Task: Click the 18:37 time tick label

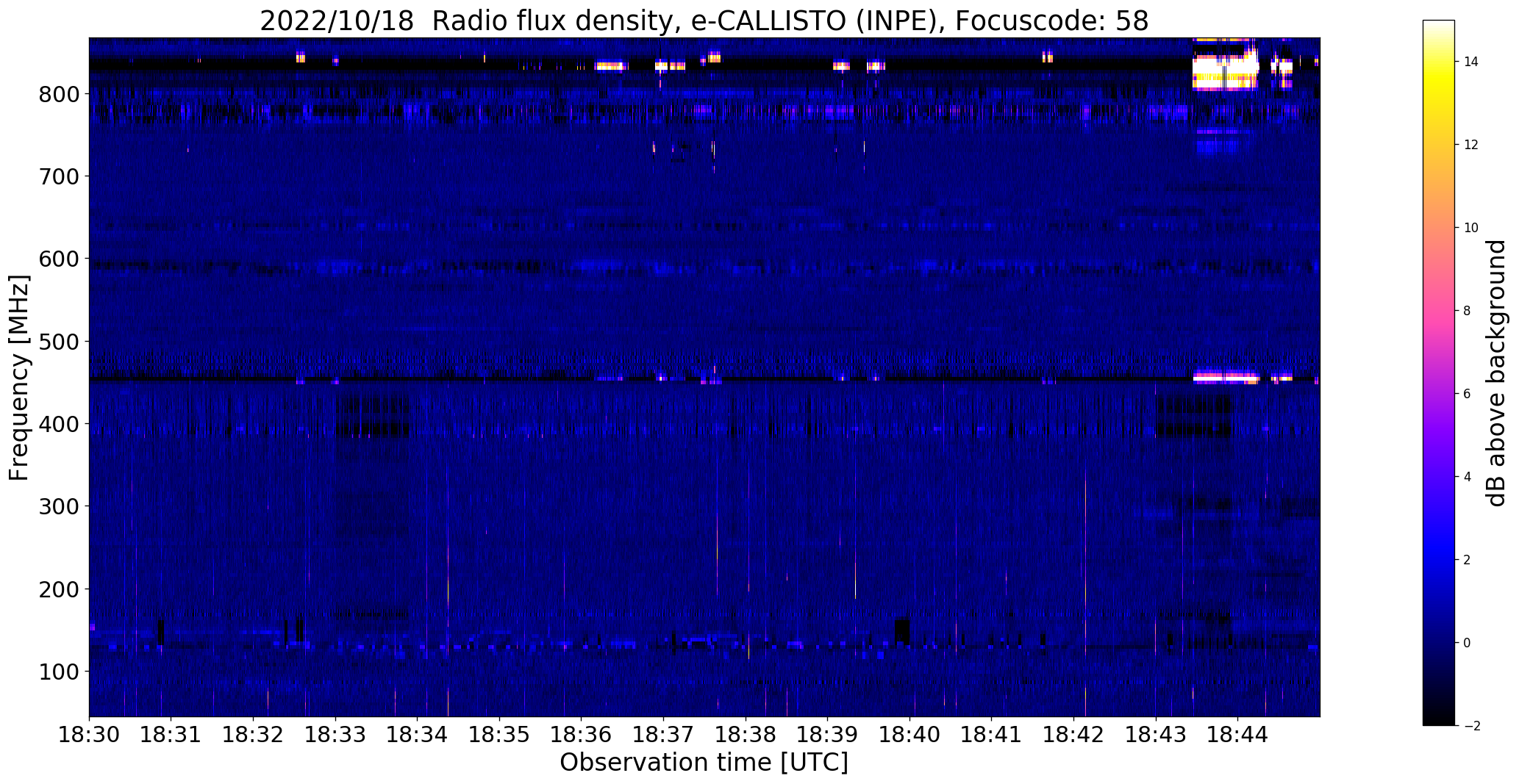Action: pyautogui.click(x=664, y=734)
